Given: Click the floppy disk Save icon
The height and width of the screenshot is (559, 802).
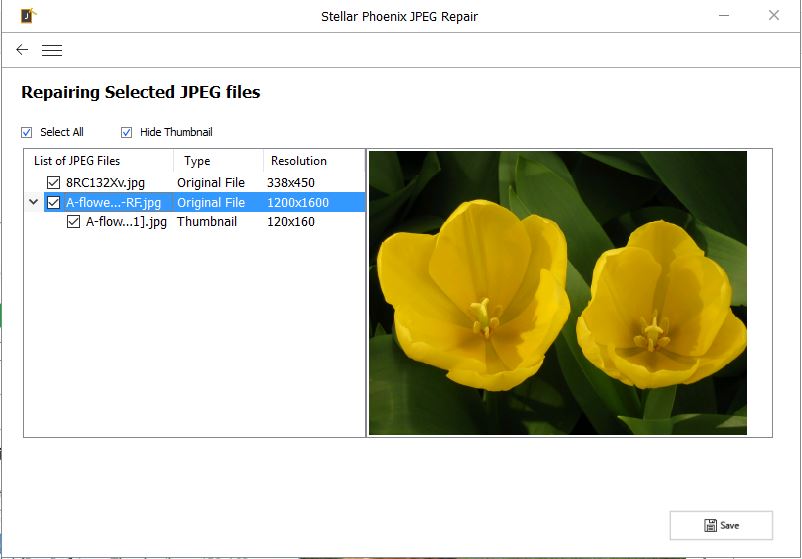Looking at the screenshot, I should (710, 525).
